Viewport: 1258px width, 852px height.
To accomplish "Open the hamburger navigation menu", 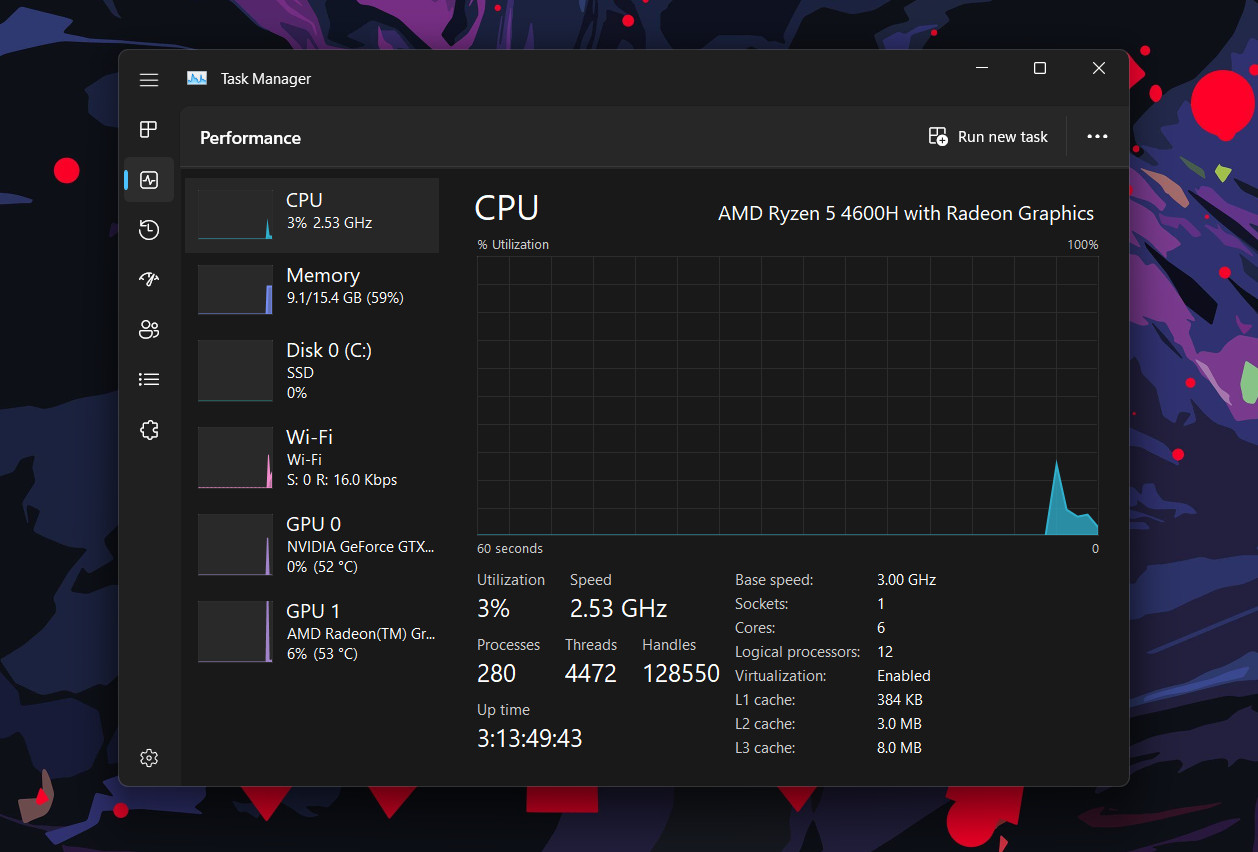I will coord(149,80).
